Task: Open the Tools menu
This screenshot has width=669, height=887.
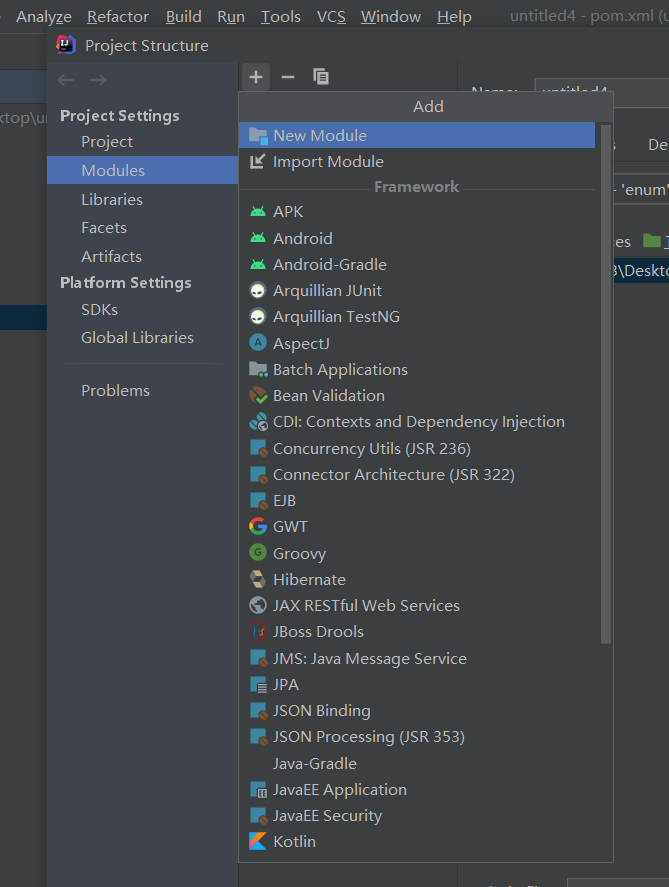Action: 280,17
